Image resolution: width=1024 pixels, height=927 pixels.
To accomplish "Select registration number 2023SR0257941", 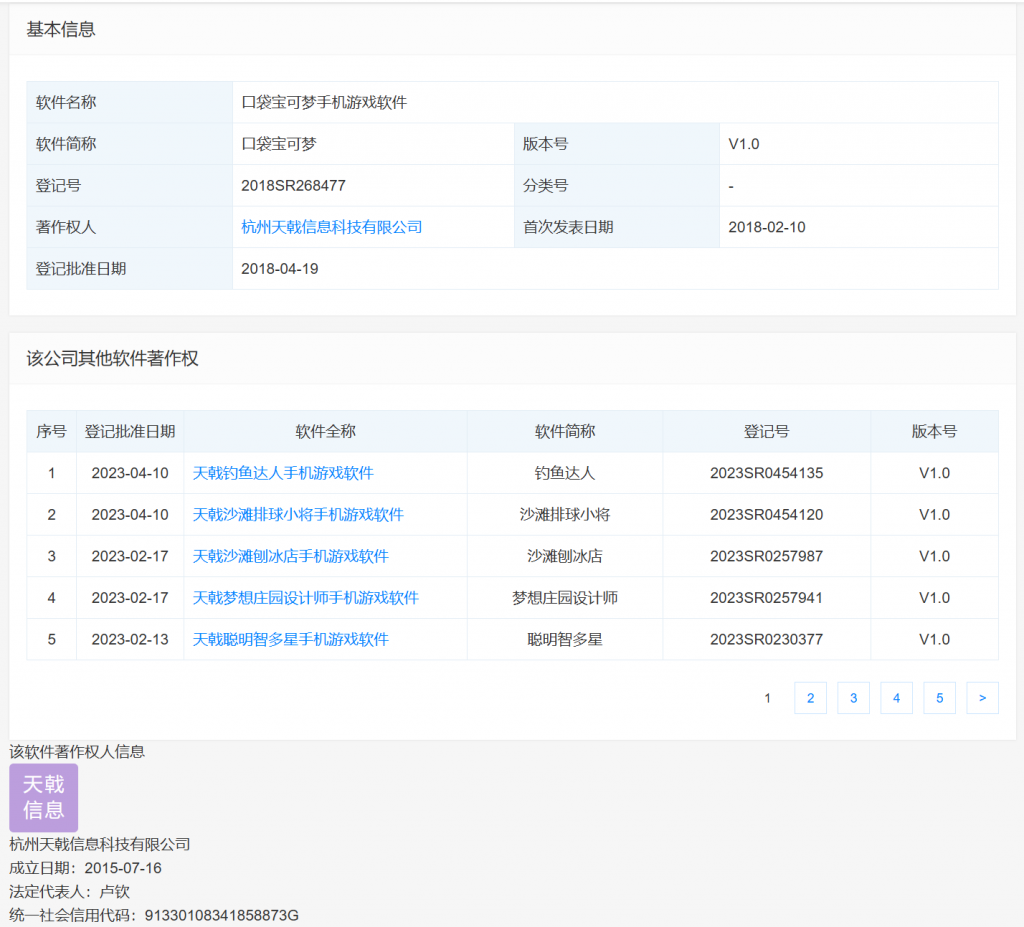I will (x=767, y=598).
